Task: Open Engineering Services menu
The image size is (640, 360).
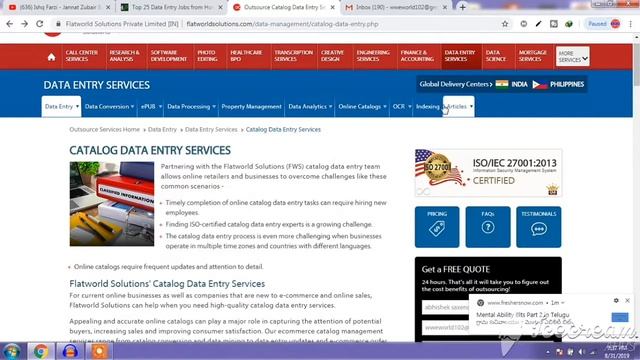Action: pos(373,56)
